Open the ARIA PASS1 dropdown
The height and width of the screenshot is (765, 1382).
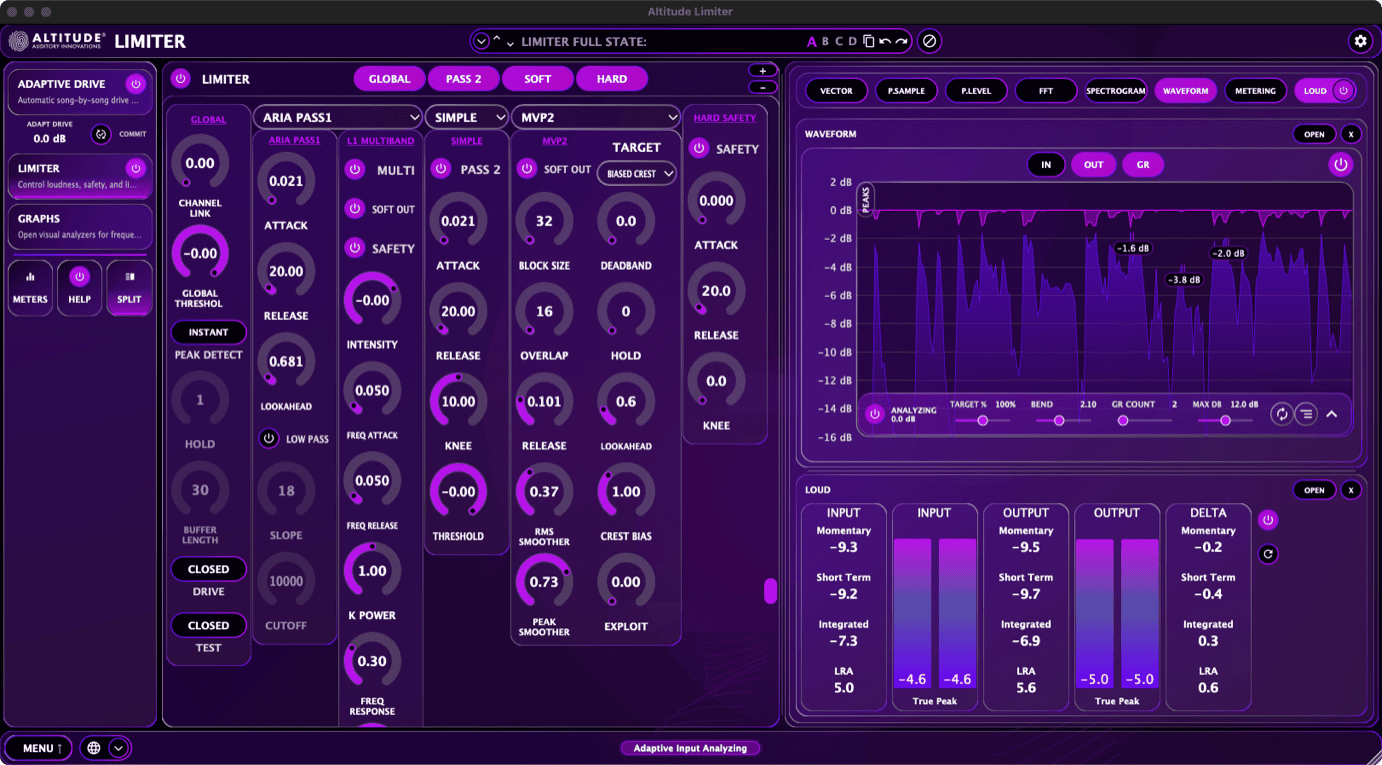[x=338, y=117]
